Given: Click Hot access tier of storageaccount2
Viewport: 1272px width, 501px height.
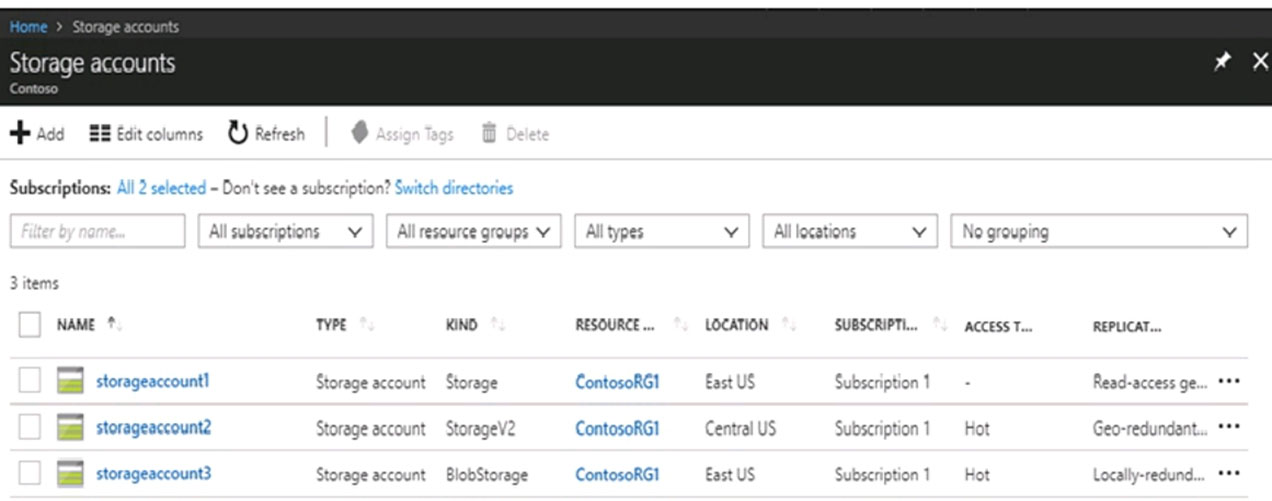Looking at the screenshot, I should coord(977,429).
